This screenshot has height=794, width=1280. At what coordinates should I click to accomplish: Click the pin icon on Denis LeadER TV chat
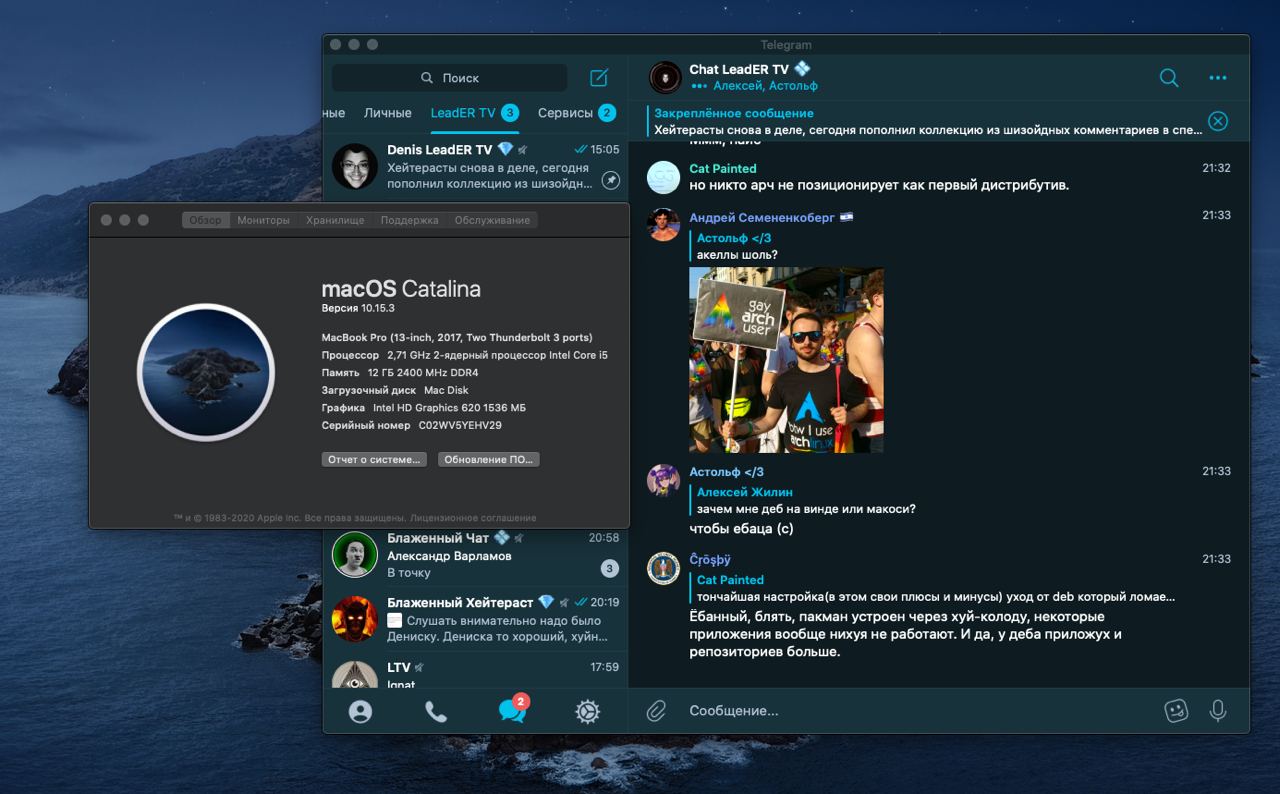pos(610,180)
